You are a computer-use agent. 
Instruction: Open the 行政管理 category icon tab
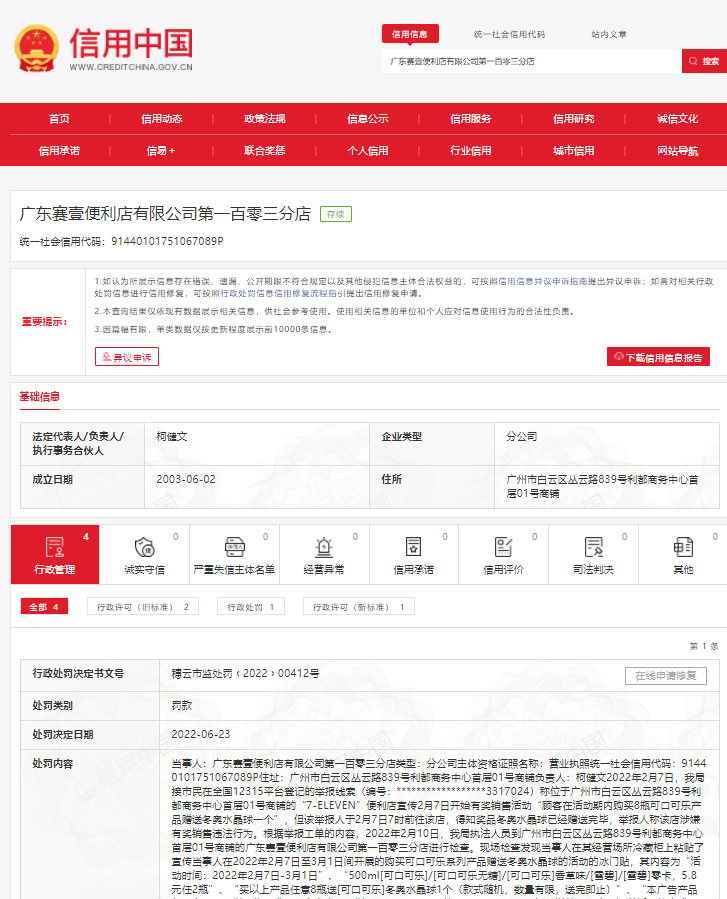(55, 547)
